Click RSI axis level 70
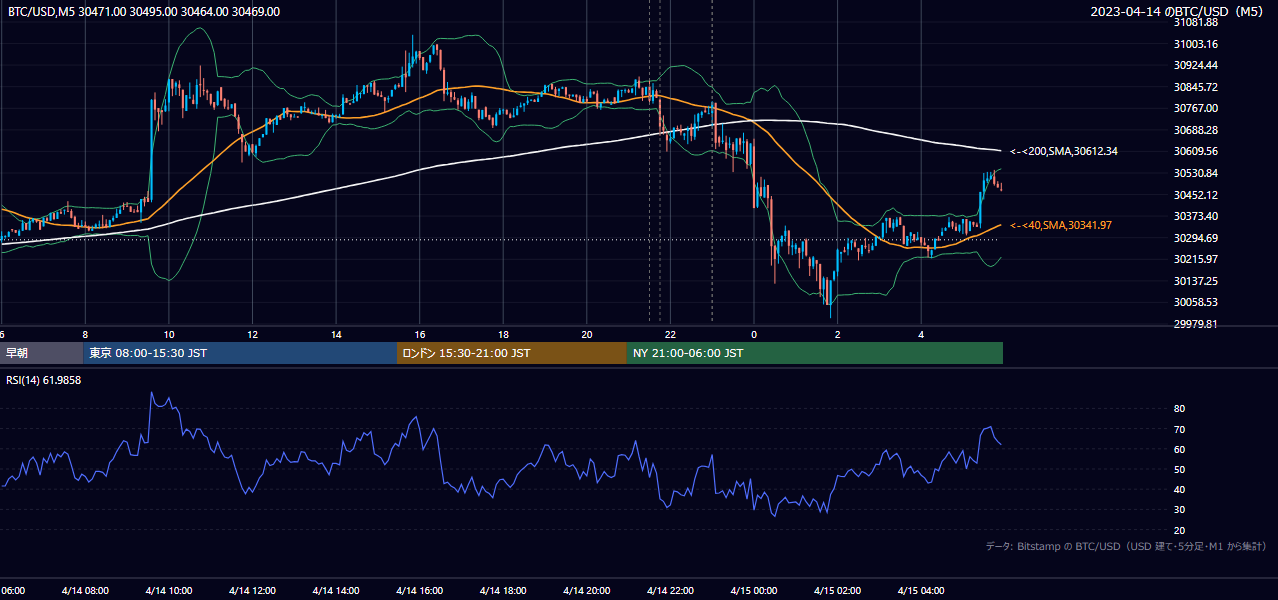 [1179, 429]
